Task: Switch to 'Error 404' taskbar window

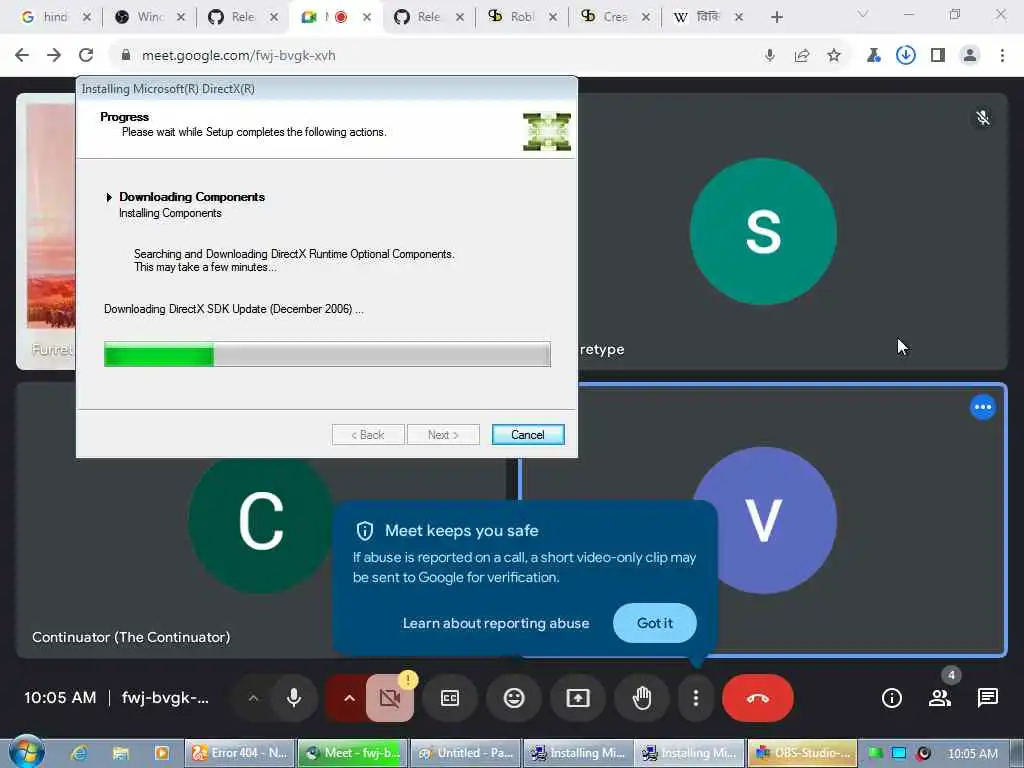Action: pos(240,753)
